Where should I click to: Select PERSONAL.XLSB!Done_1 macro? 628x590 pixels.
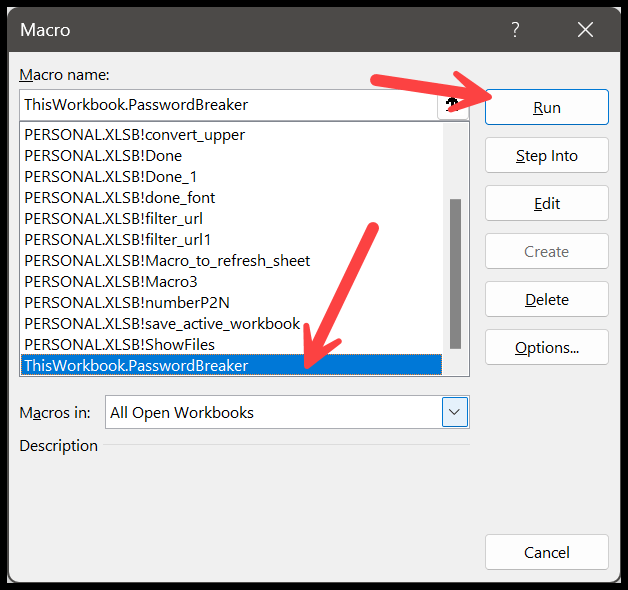tap(231, 177)
